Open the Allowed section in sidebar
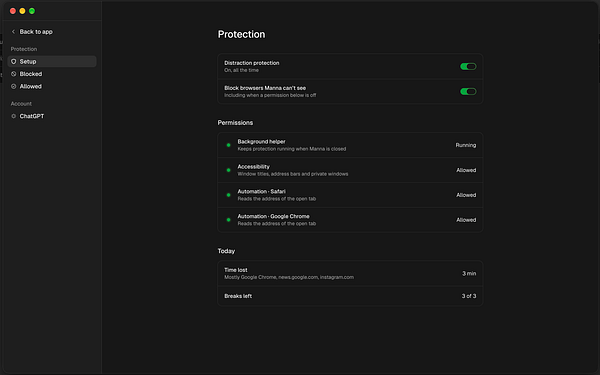The width and height of the screenshot is (600, 375). pos(52,86)
